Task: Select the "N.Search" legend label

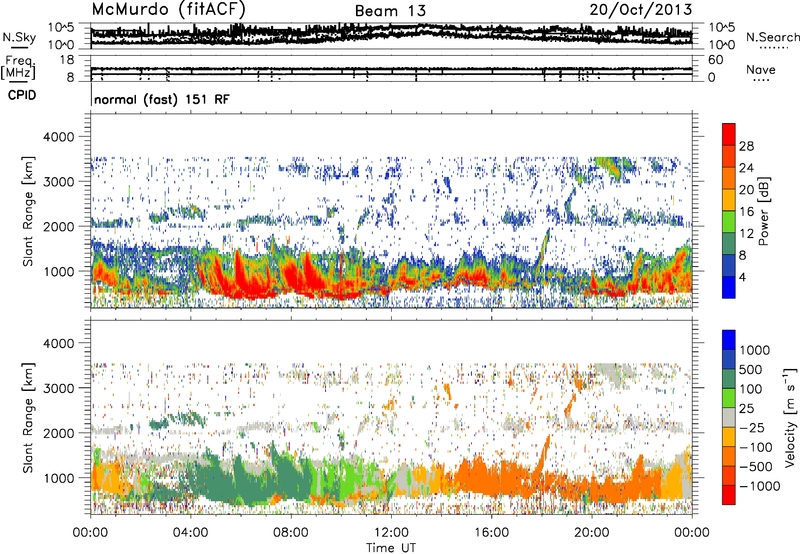Action: point(772,37)
